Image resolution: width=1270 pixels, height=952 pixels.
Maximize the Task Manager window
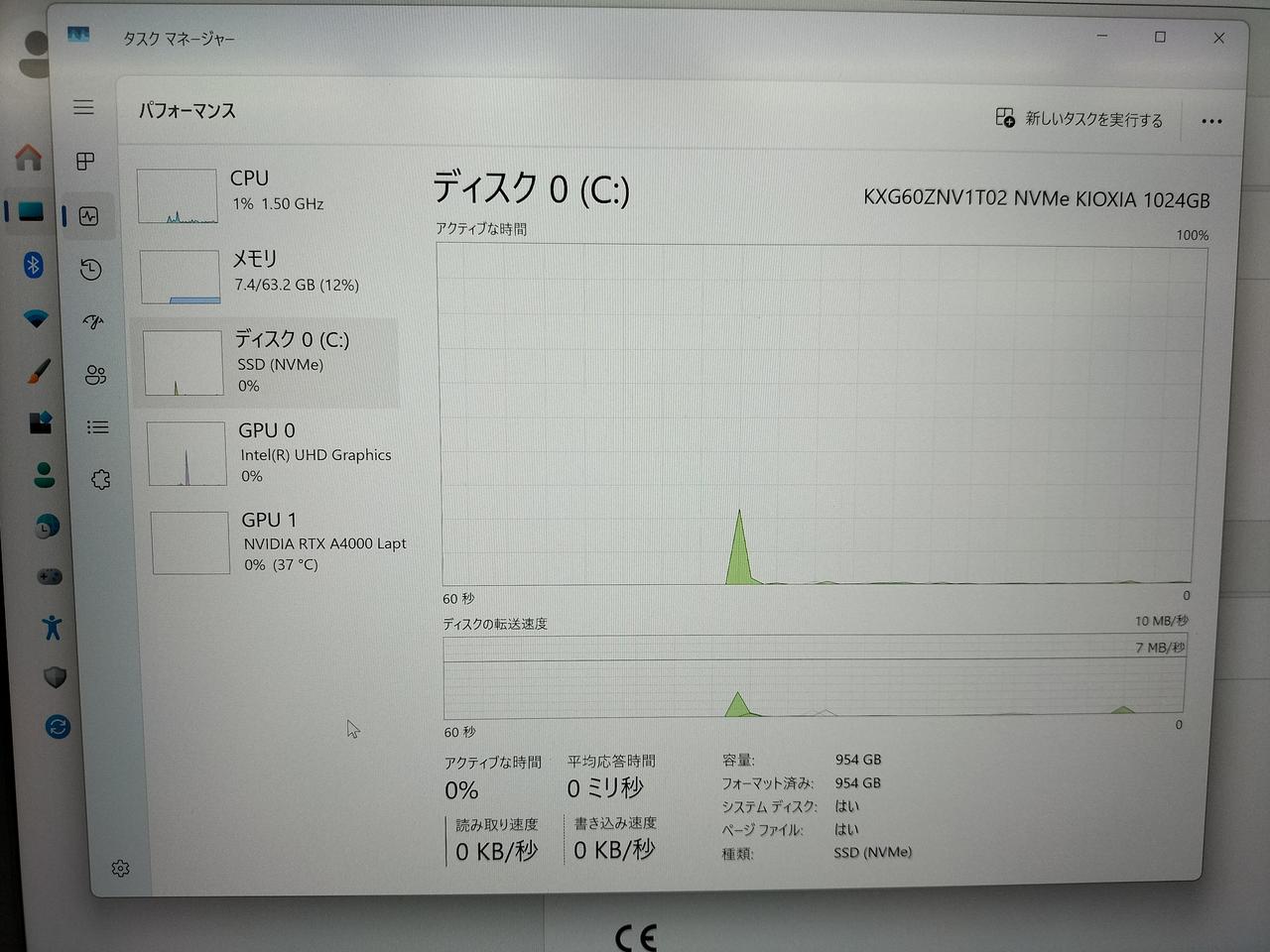click(x=1160, y=38)
